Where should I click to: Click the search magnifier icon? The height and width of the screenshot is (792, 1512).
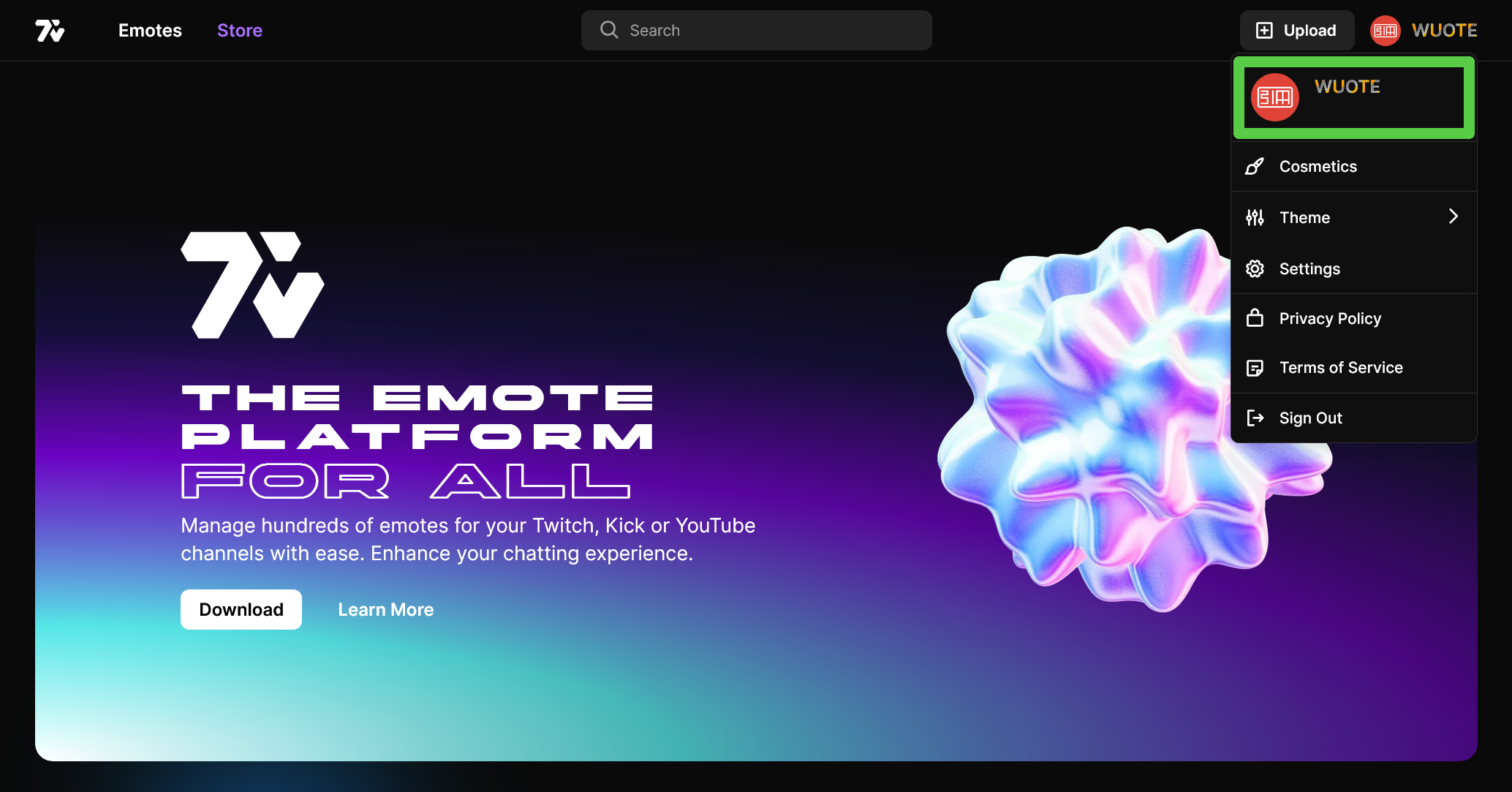coord(609,30)
